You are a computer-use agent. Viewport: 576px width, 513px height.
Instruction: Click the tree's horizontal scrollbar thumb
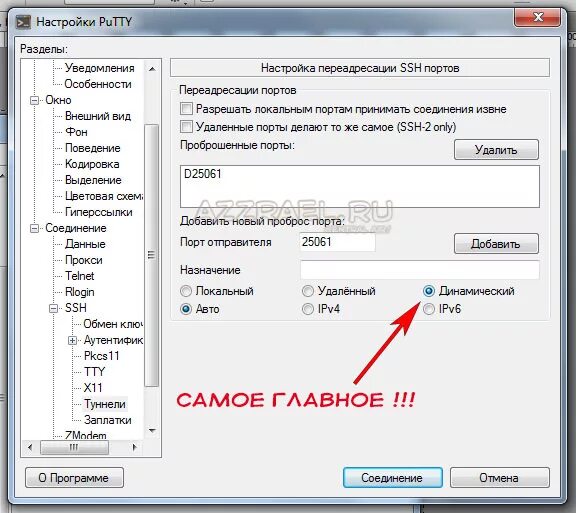[x=74, y=448]
